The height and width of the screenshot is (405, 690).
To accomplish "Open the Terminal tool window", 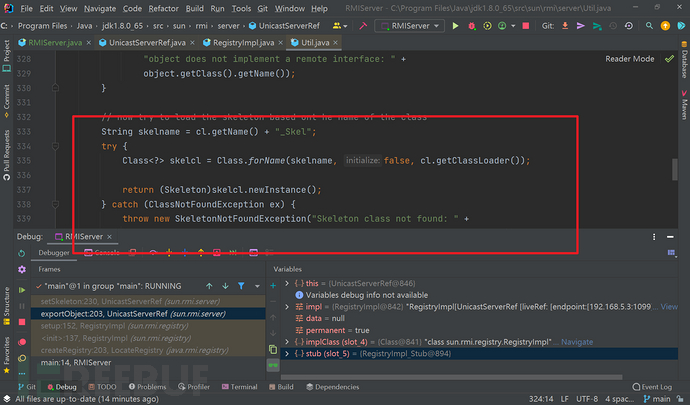I will coord(239,387).
